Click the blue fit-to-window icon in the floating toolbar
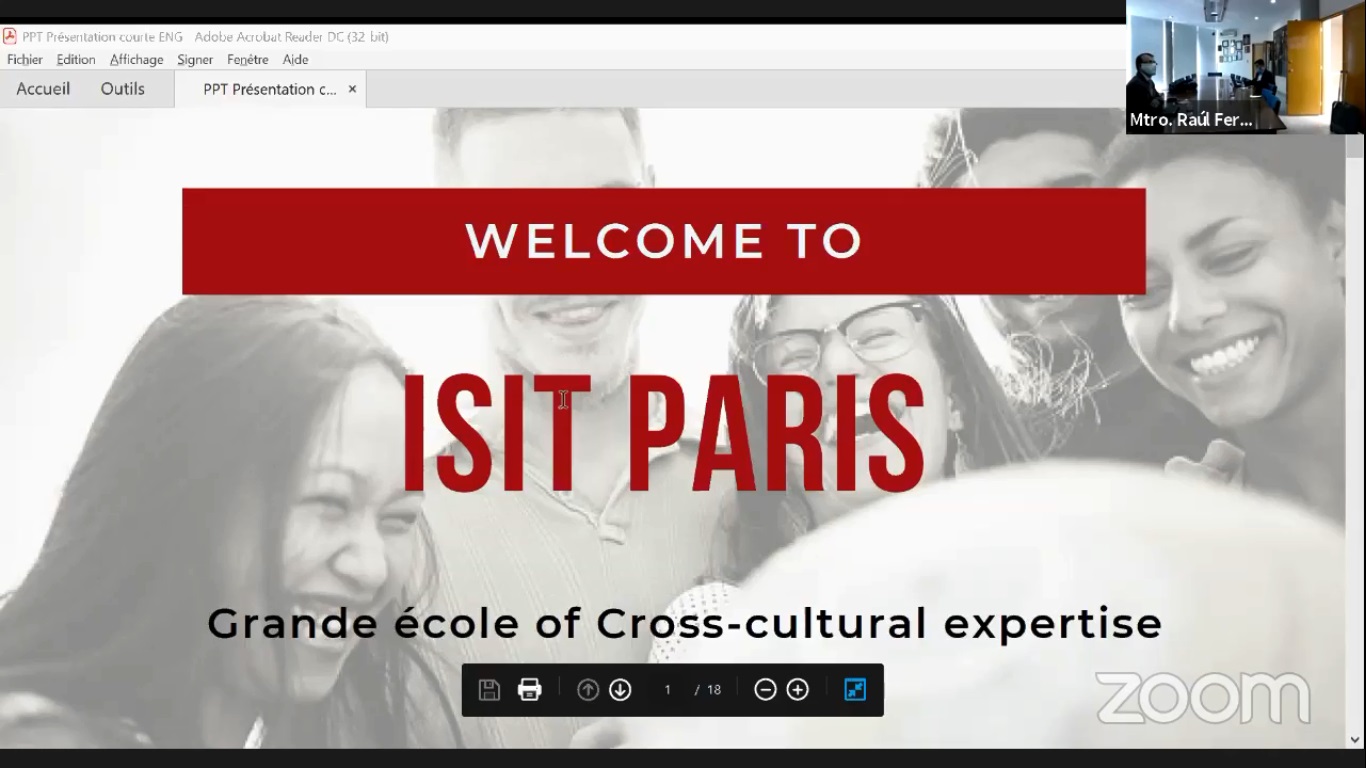1366x768 pixels. point(855,690)
